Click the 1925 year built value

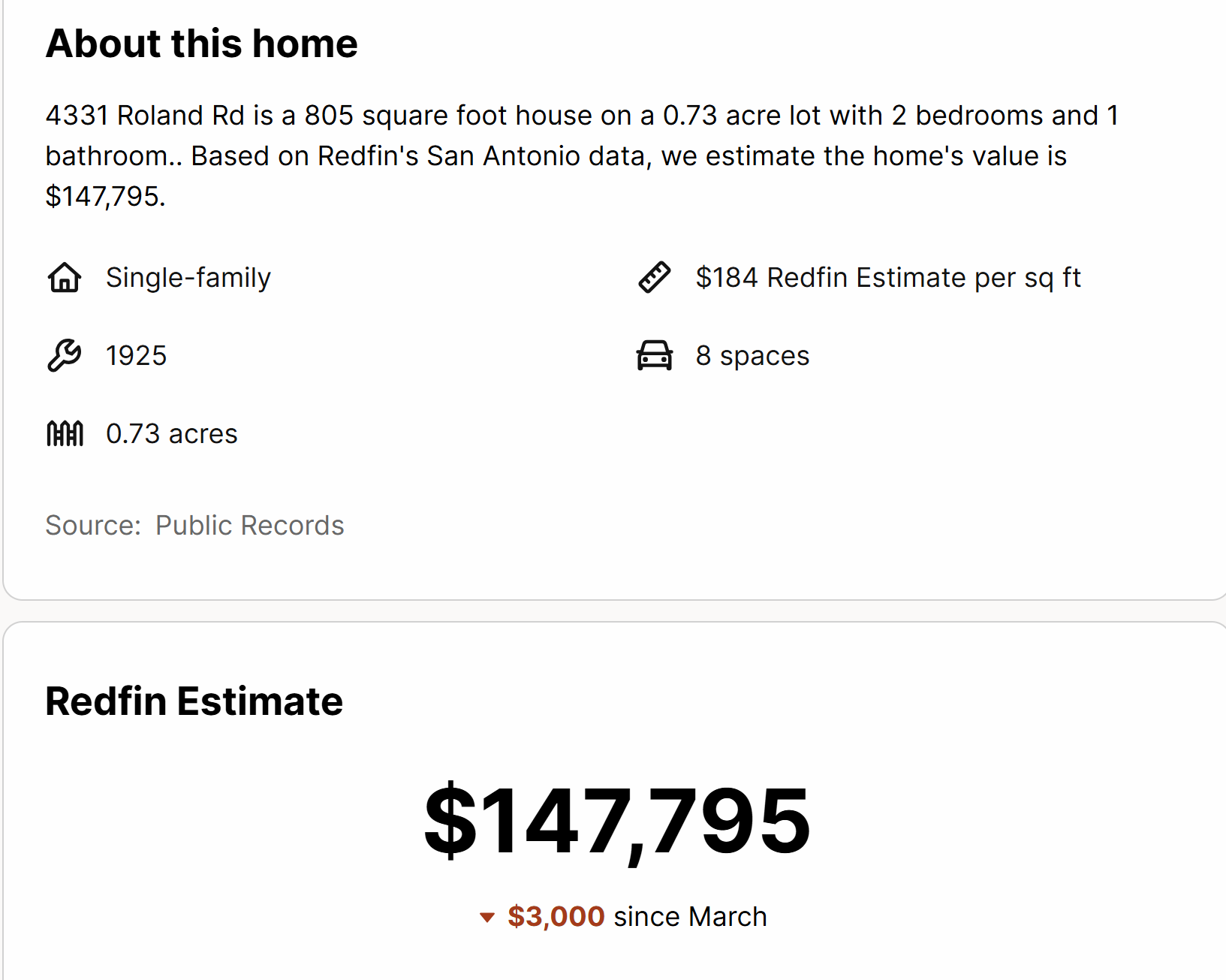point(136,356)
